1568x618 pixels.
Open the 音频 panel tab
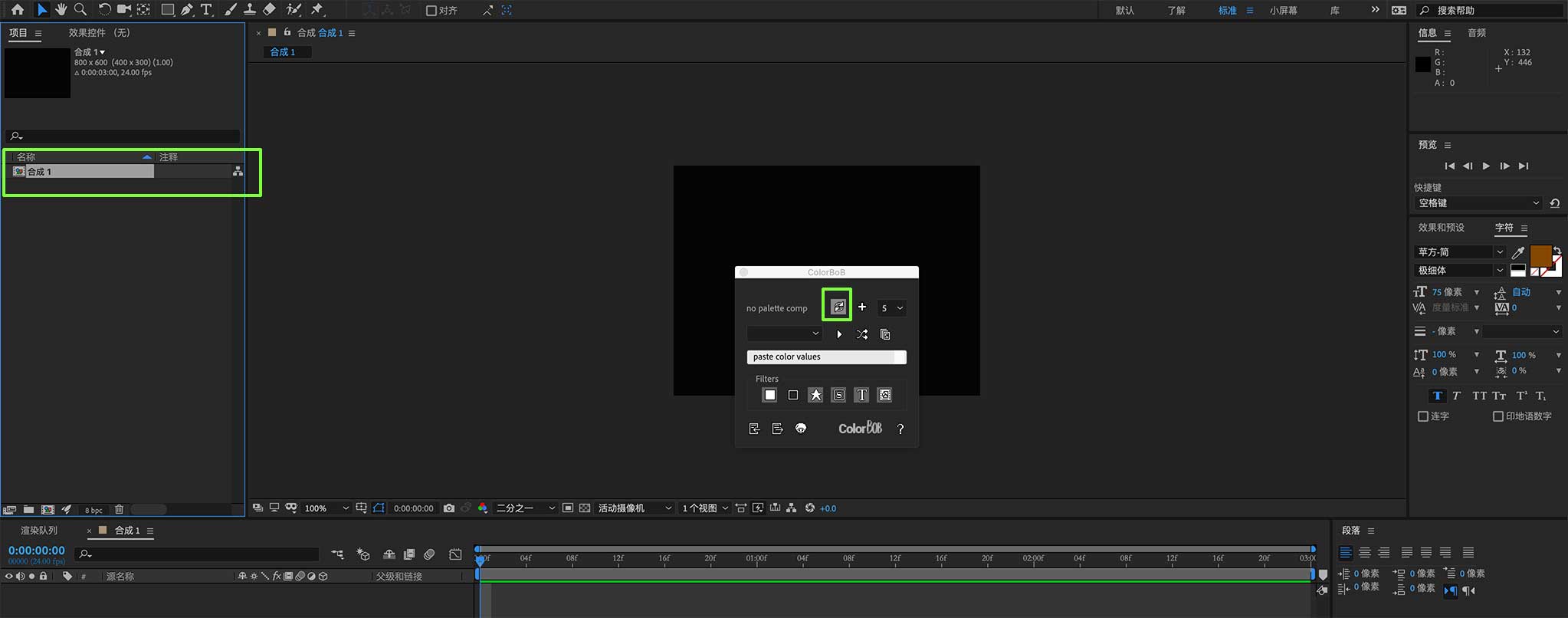(1477, 32)
